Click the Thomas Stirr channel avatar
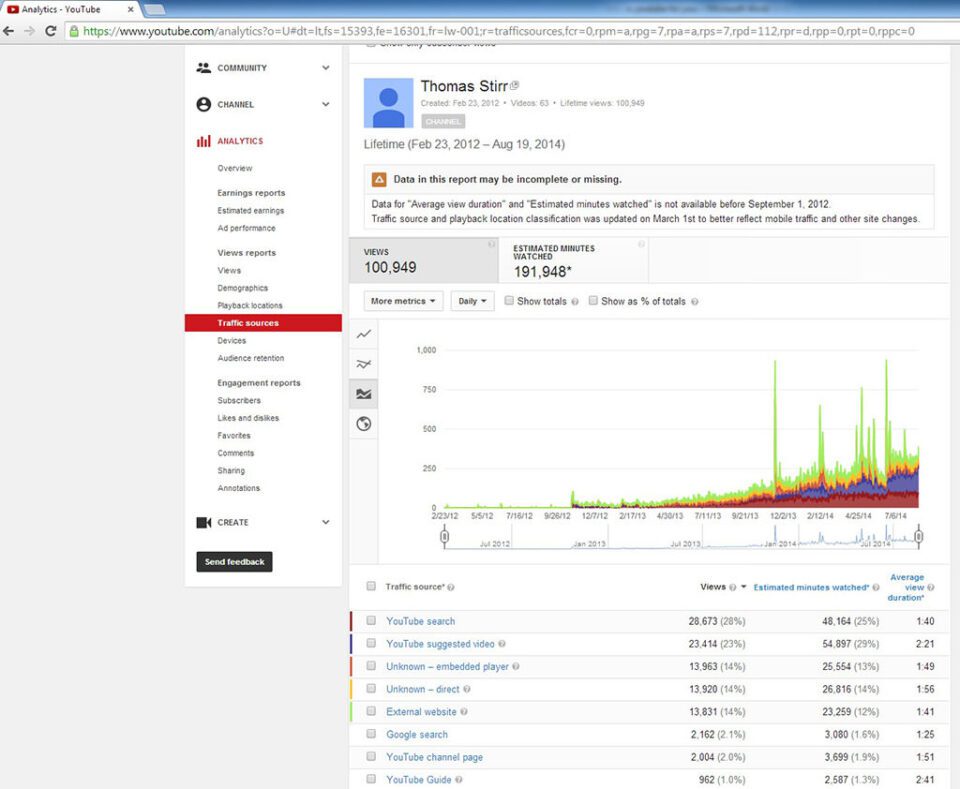The width and height of the screenshot is (960, 789). (x=388, y=103)
